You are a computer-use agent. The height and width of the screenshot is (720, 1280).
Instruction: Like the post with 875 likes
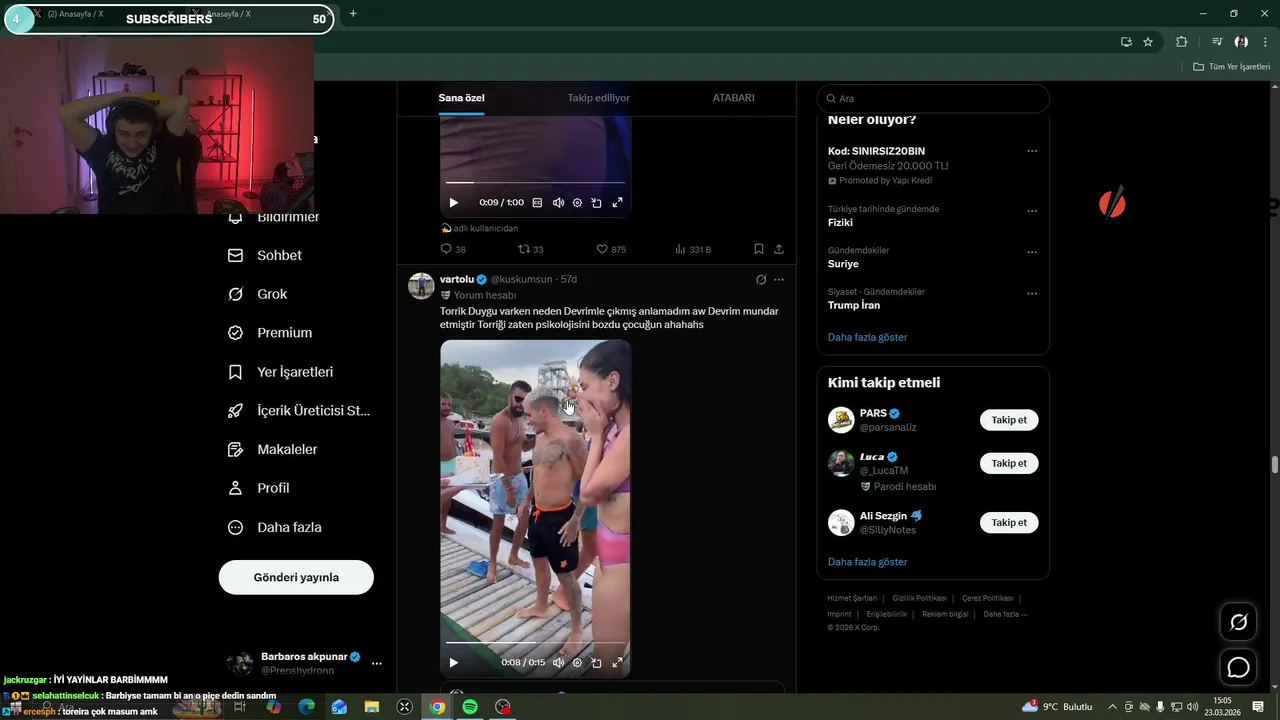click(611, 249)
